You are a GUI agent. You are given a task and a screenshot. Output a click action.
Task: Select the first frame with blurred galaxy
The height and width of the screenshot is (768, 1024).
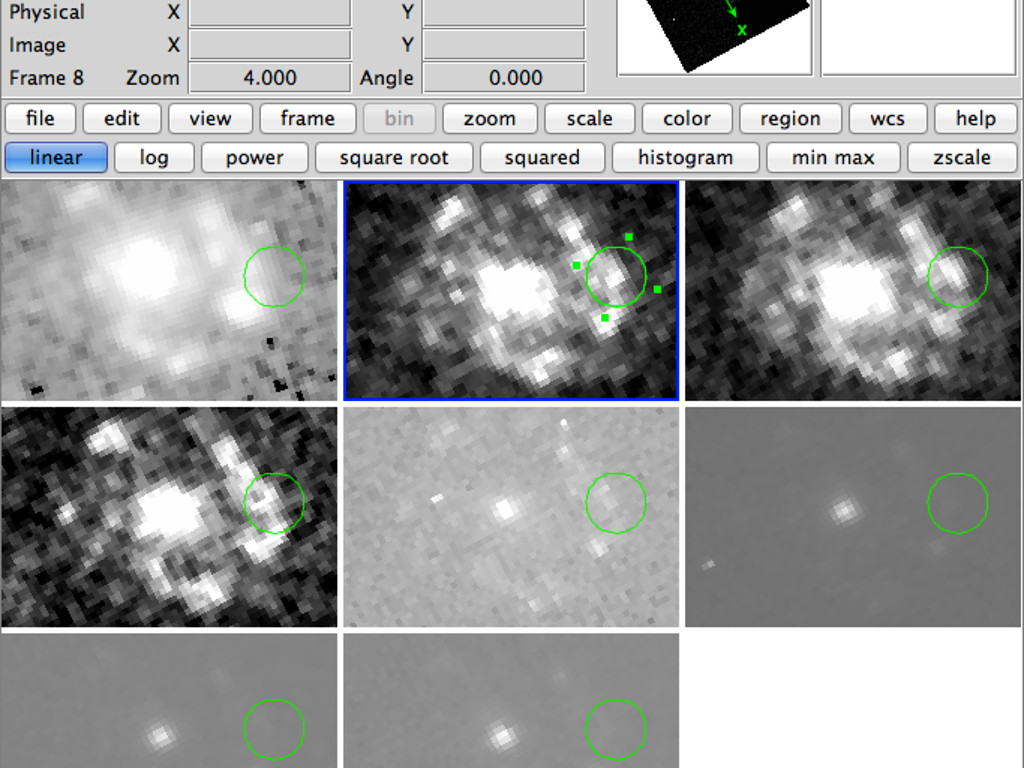point(169,291)
